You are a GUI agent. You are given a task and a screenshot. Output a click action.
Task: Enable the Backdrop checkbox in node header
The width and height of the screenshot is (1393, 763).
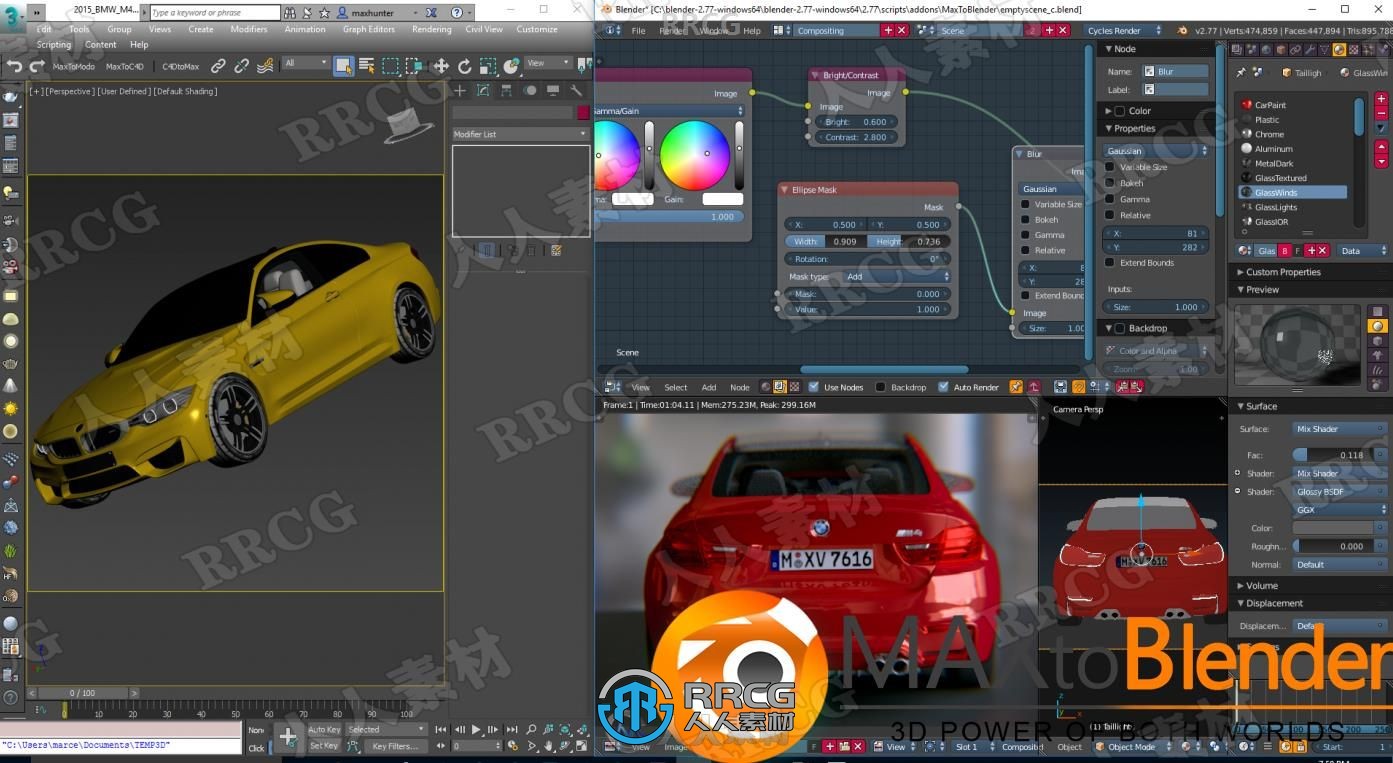pyautogui.click(x=881, y=387)
